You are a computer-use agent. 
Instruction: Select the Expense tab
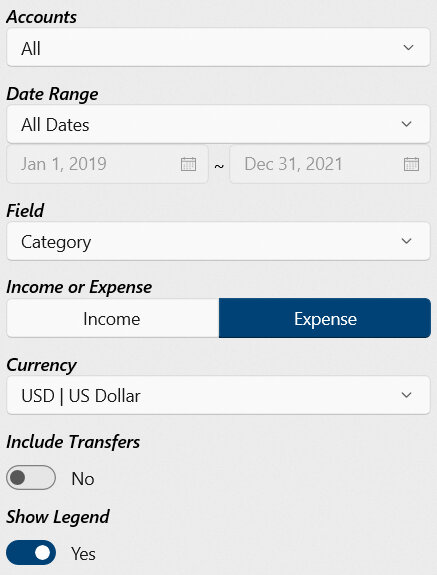click(325, 318)
